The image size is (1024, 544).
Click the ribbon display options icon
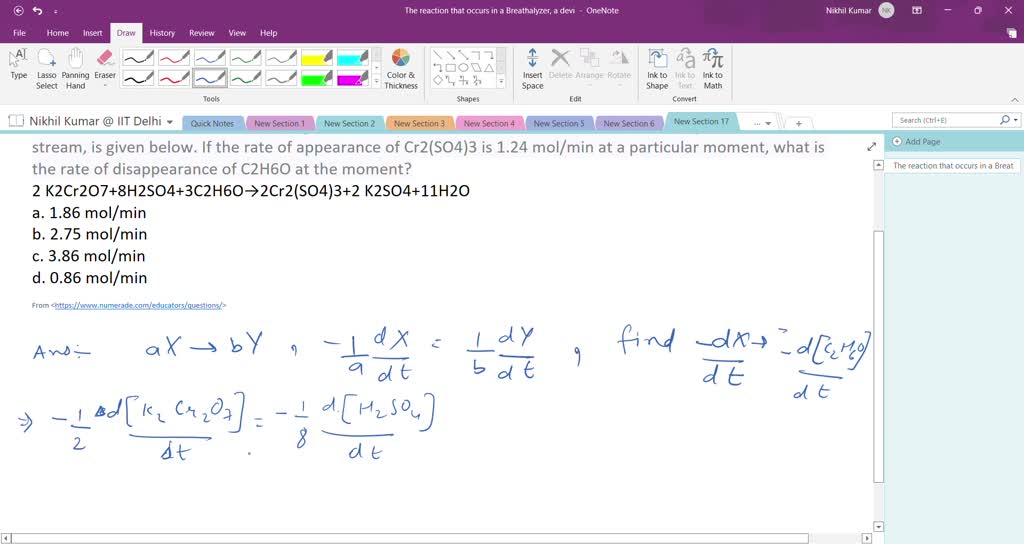pos(917,10)
